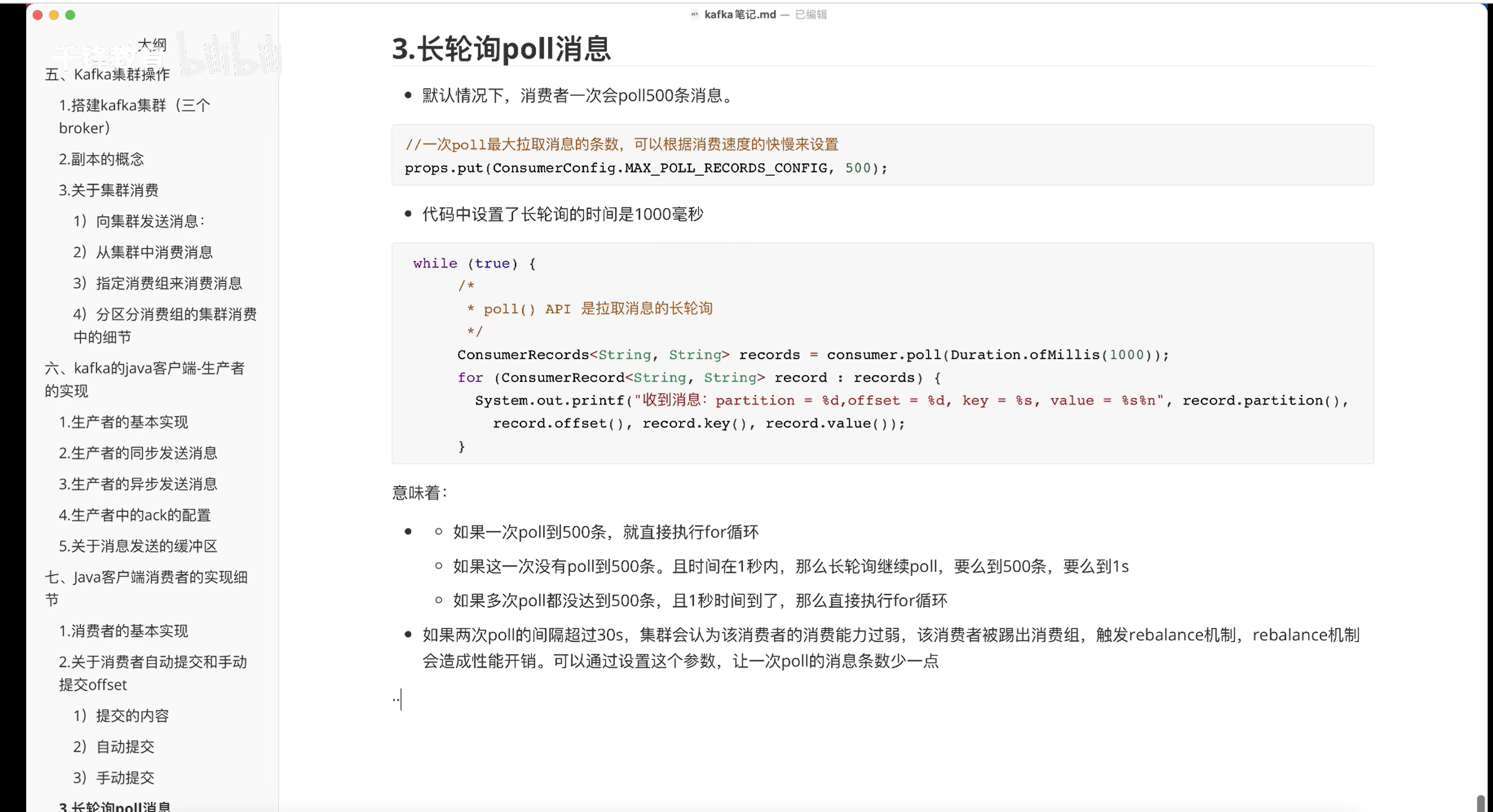This screenshot has width=1493, height=812.
Task: Jump to outline item 3）手动提交
Action: click(x=113, y=777)
